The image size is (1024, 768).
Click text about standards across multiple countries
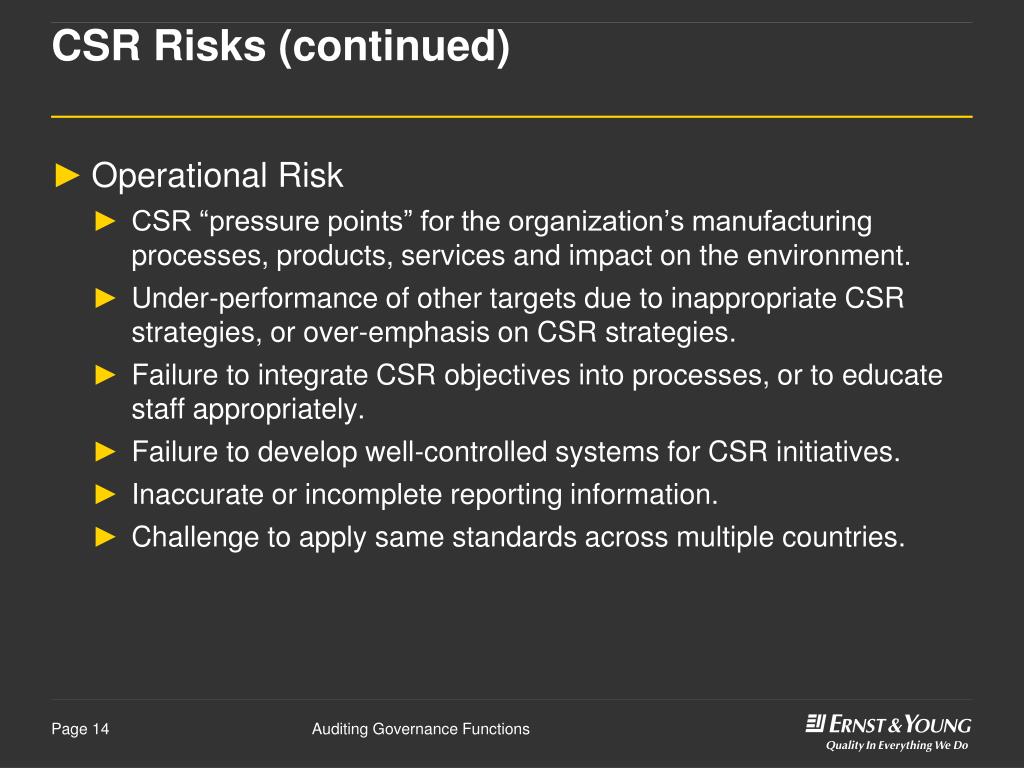point(519,537)
